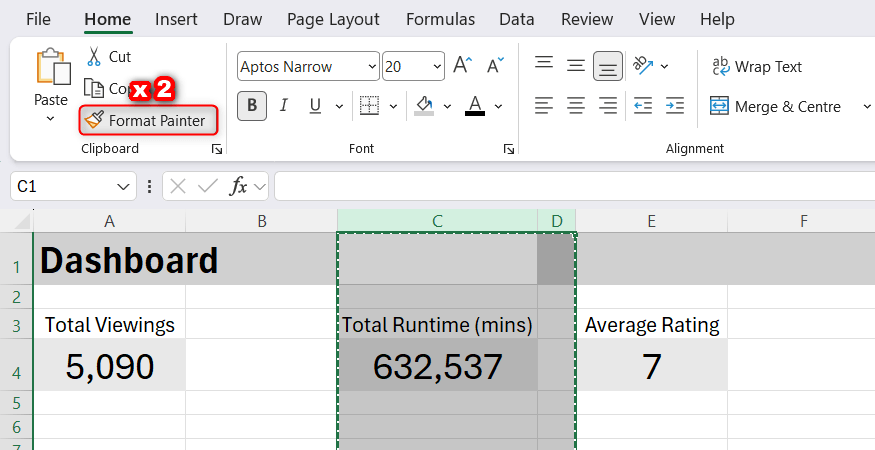Select all cells corner triangle
Viewport: 875px width, 450px height.
[x=22, y=222]
